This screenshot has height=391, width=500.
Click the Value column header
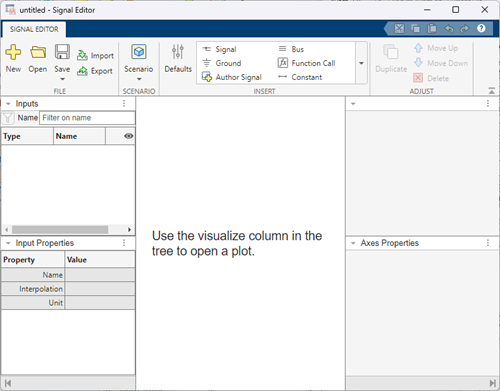[x=100, y=259]
